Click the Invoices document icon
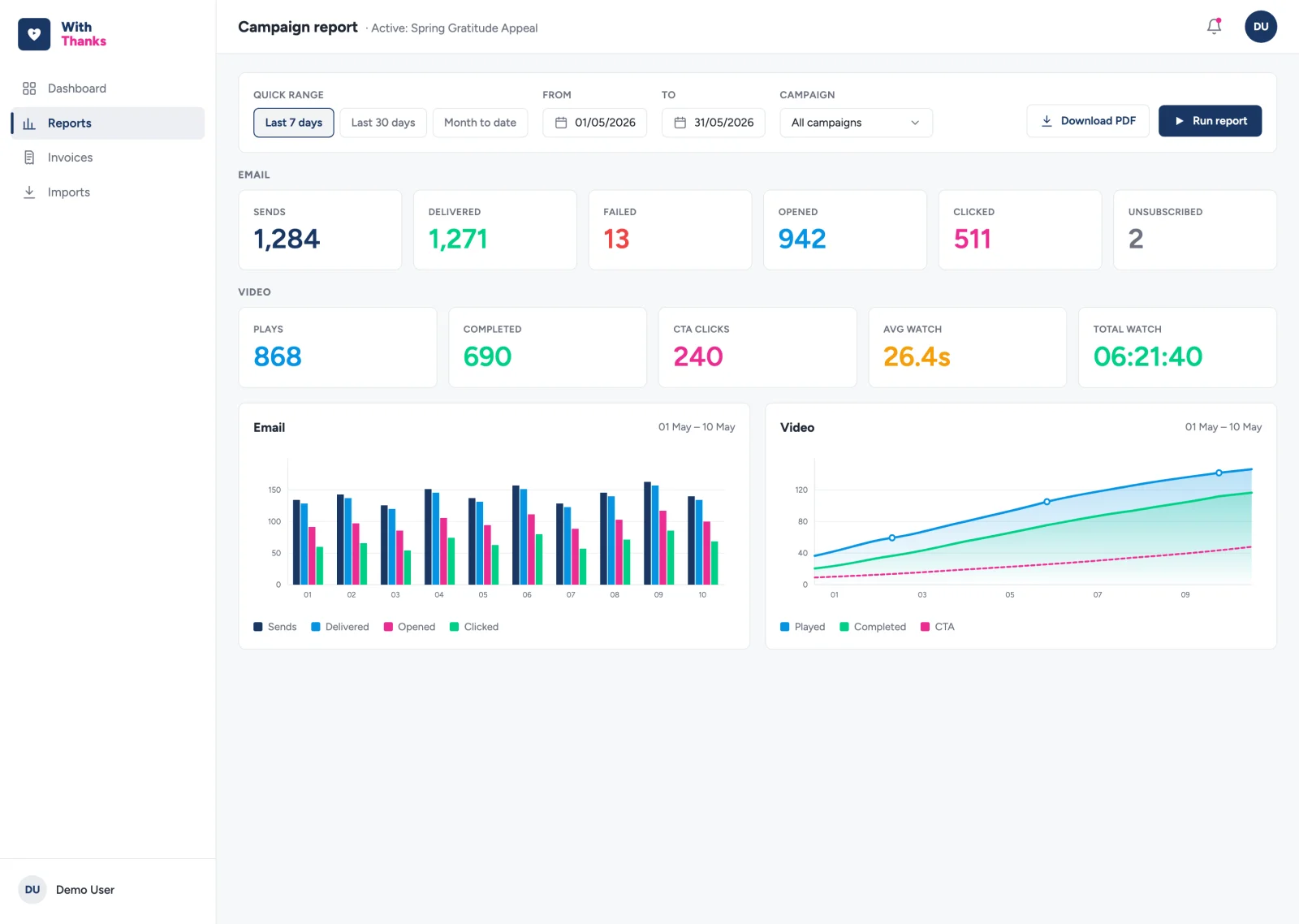The height and width of the screenshot is (924, 1299). click(29, 158)
